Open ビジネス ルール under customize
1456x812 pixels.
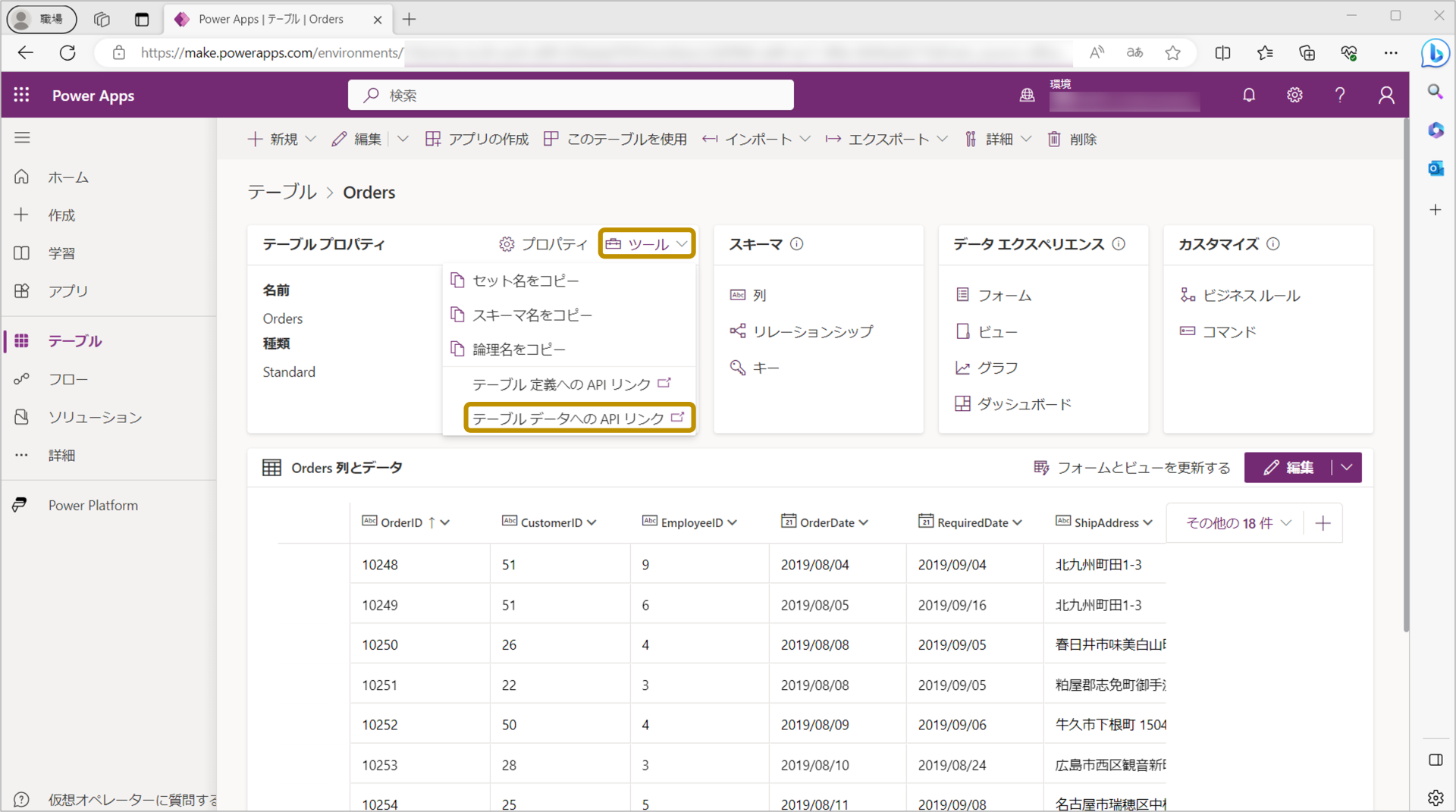pyautogui.click(x=1241, y=295)
